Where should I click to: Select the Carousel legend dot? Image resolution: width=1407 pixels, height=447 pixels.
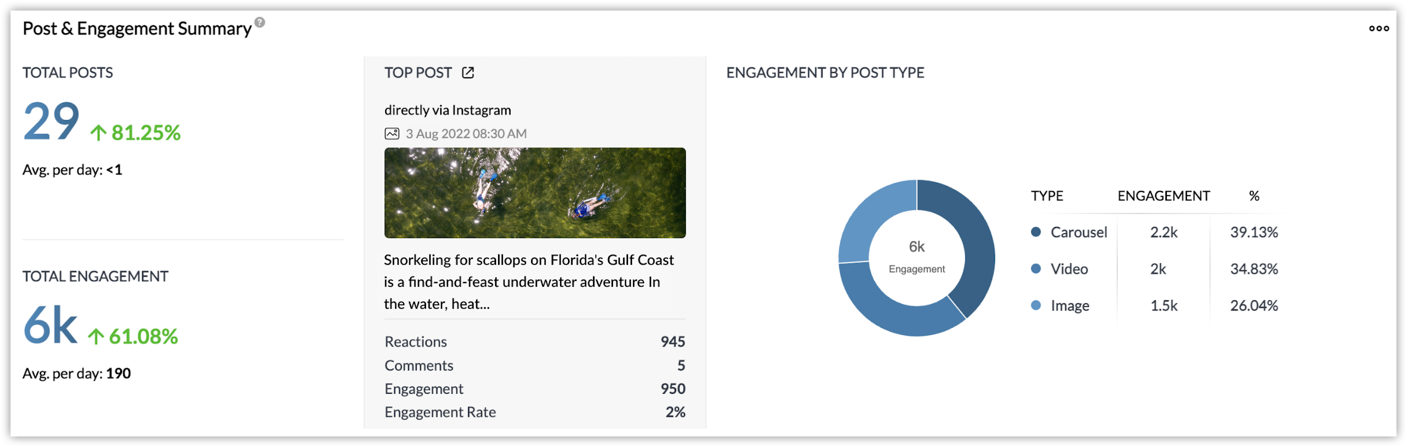tap(1036, 232)
